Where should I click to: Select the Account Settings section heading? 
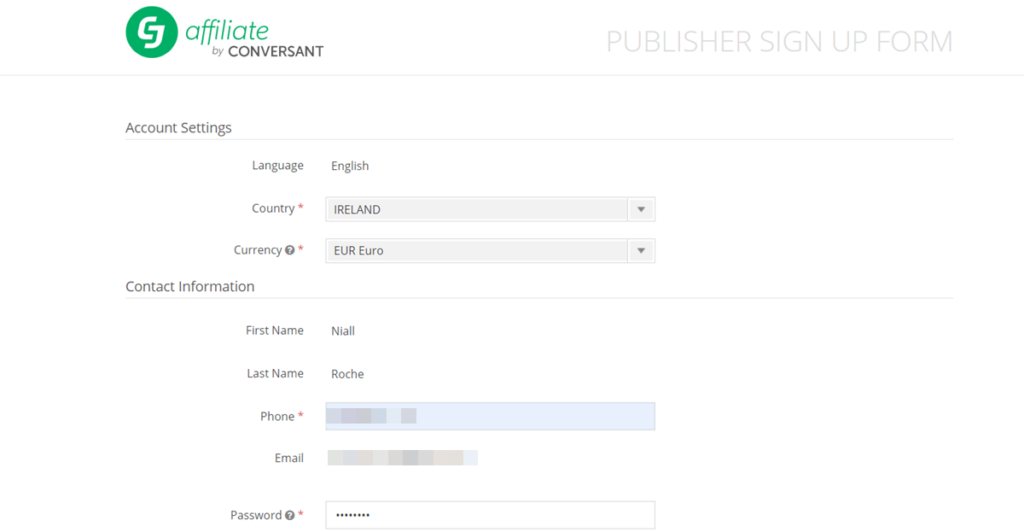178,128
